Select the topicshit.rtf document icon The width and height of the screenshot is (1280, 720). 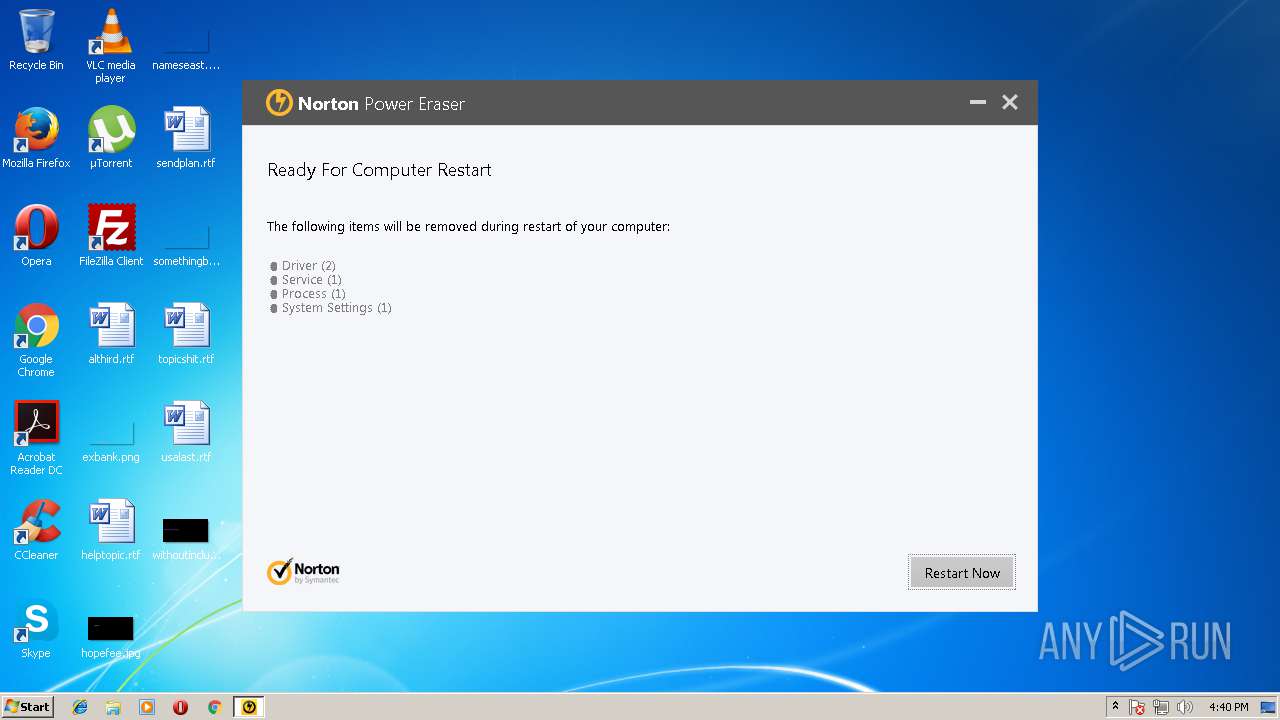click(186, 334)
